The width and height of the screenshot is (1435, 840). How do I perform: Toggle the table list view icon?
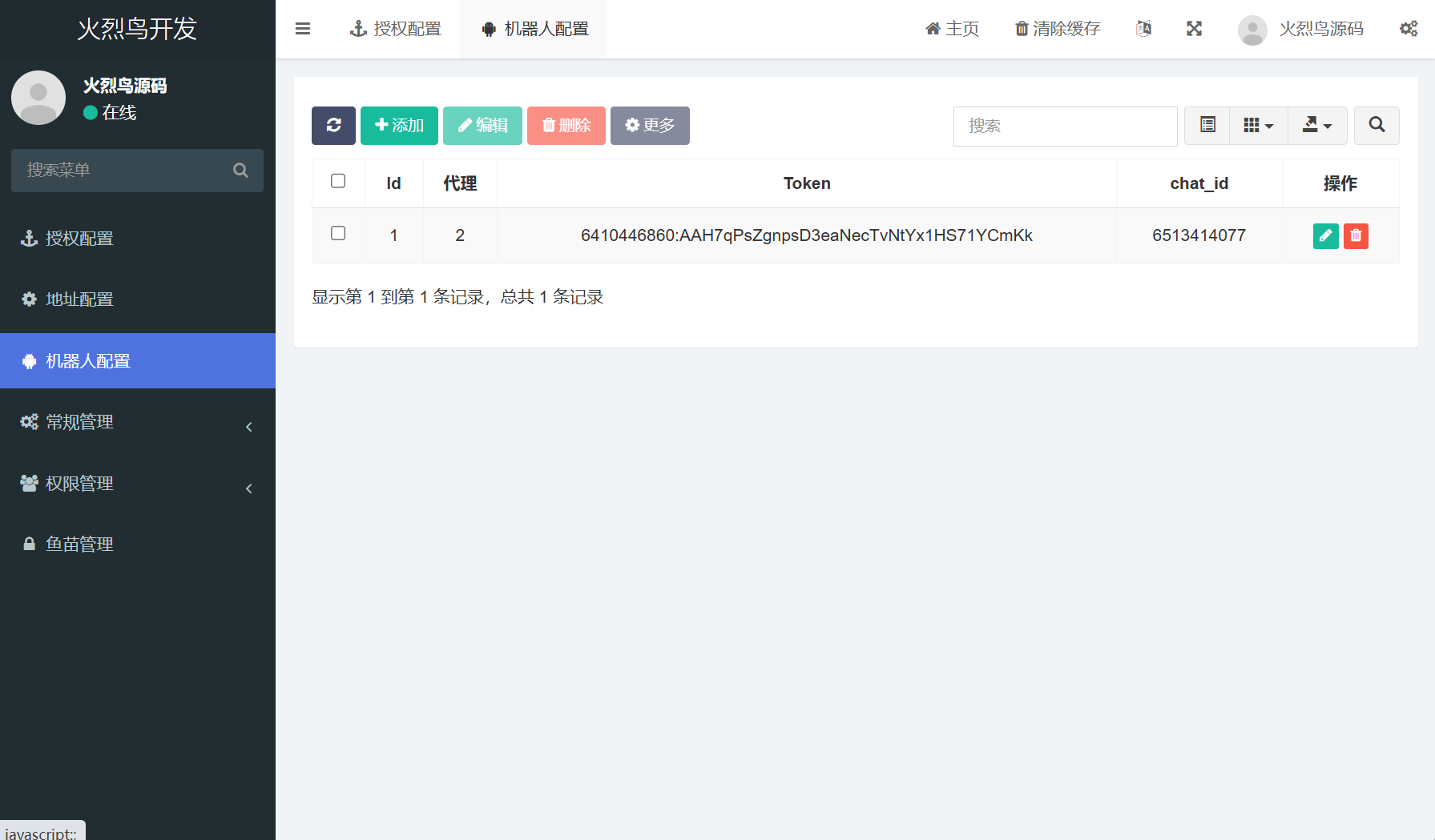click(1207, 126)
